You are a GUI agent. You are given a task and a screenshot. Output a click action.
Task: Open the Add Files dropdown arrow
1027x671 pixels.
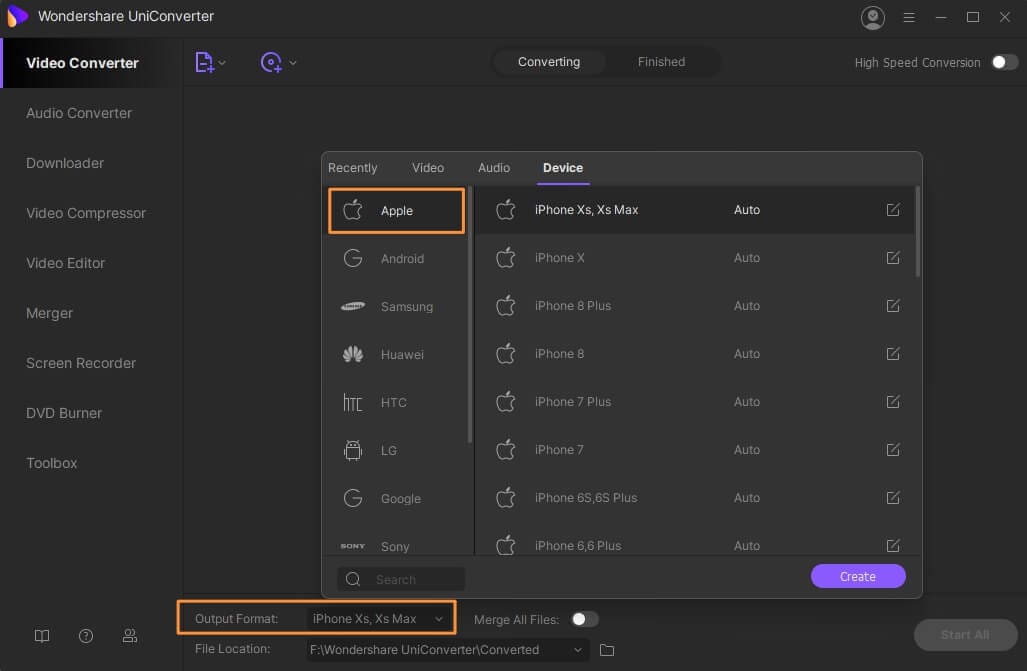223,63
